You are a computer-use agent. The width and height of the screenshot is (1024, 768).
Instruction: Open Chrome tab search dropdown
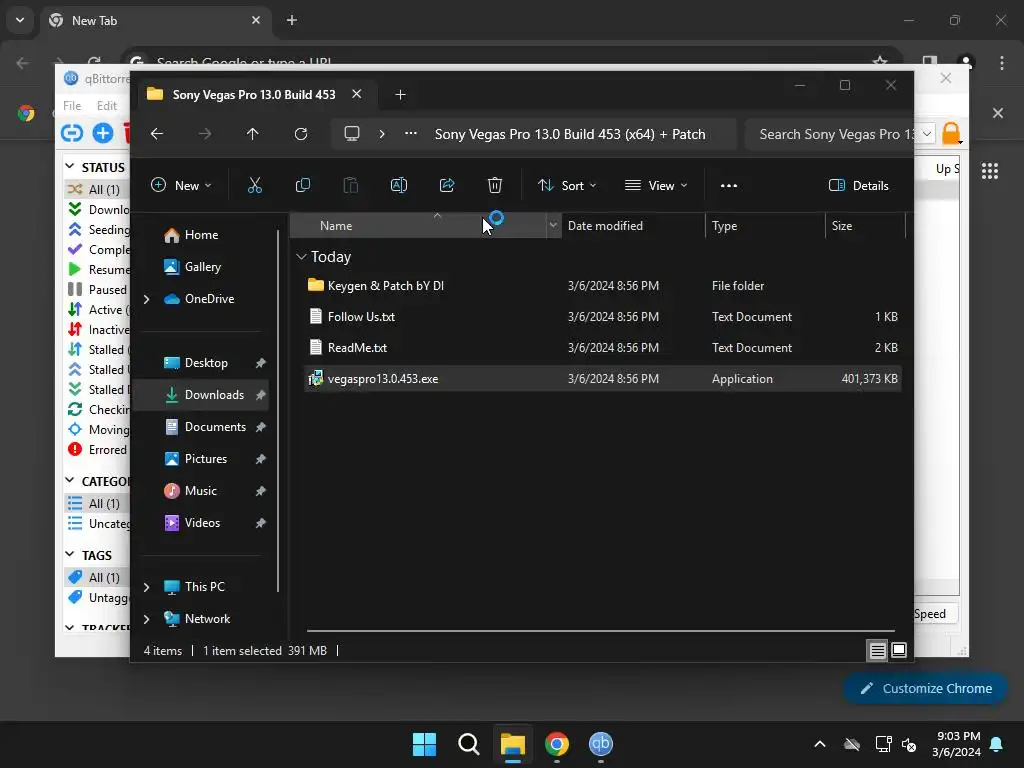click(20, 20)
